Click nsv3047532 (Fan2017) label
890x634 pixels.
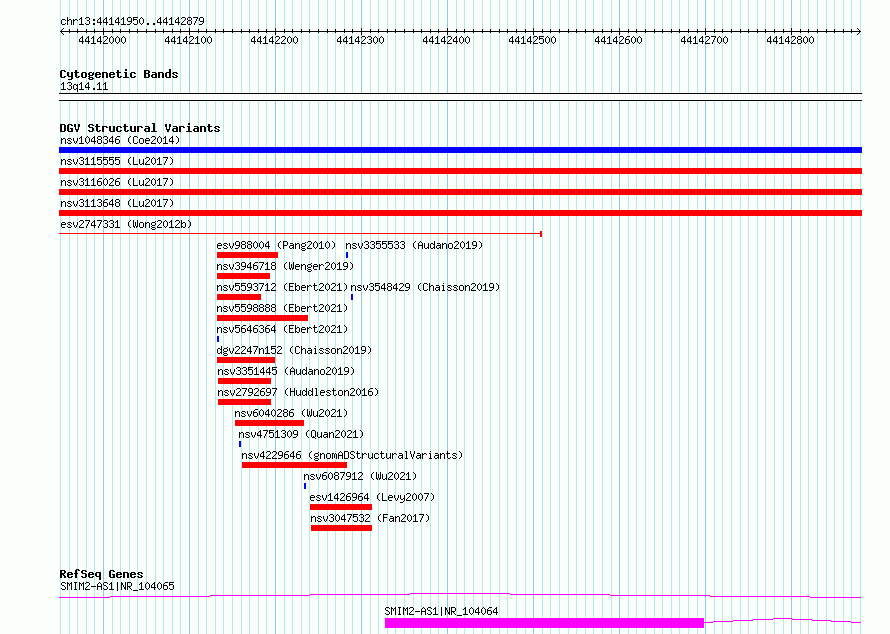(370, 518)
